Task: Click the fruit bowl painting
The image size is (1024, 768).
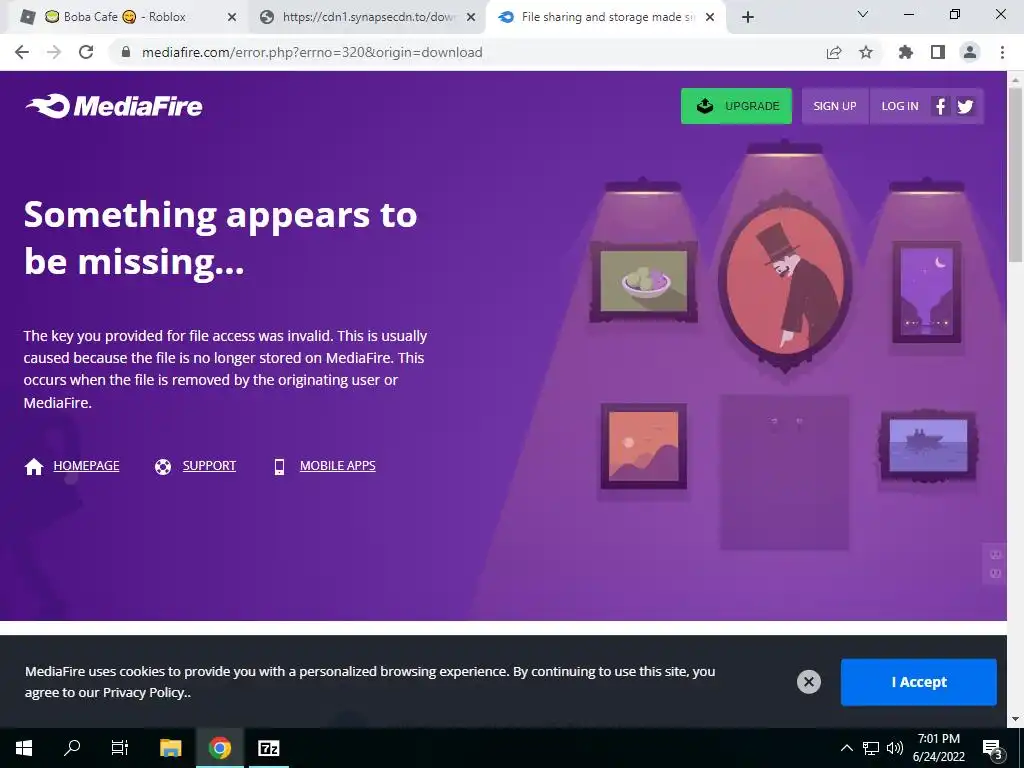Action: pyautogui.click(x=643, y=281)
